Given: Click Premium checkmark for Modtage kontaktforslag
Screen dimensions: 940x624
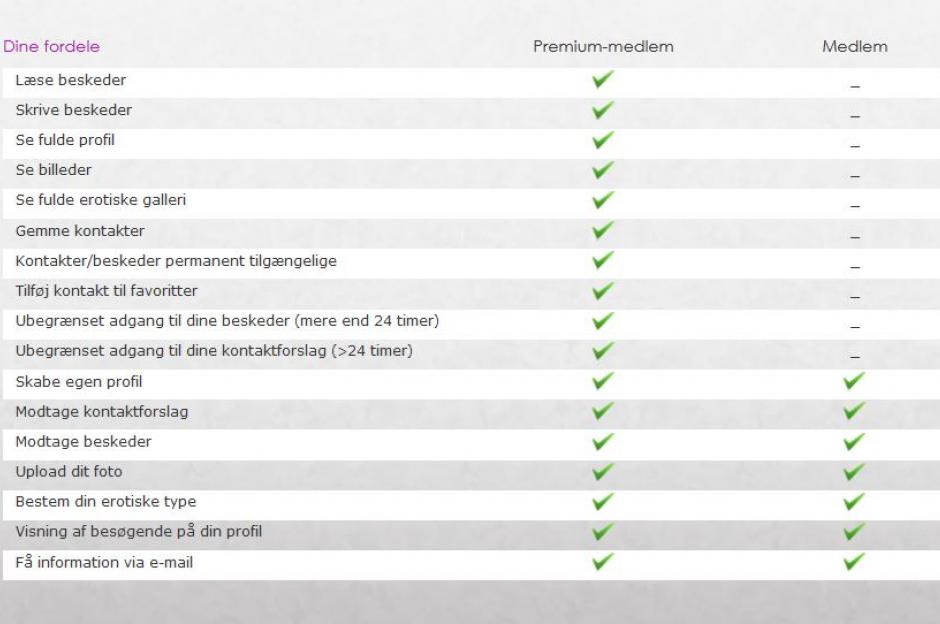Looking at the screenshot, I should coord(602,411).
